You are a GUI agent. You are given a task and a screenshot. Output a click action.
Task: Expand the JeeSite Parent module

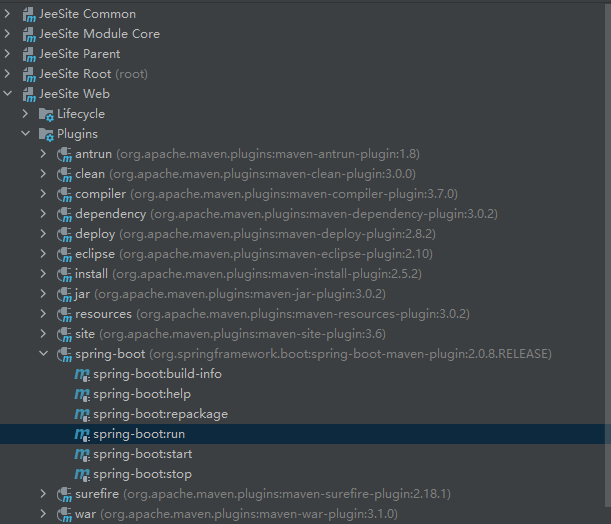7,54
